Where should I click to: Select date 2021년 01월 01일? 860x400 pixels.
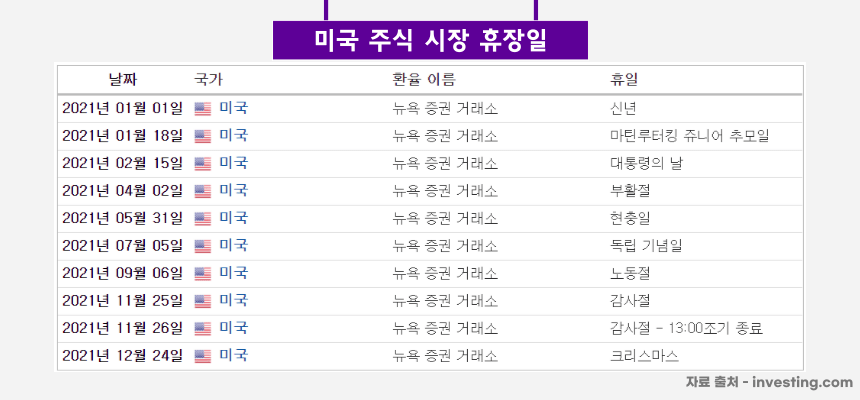coord(122,108)
